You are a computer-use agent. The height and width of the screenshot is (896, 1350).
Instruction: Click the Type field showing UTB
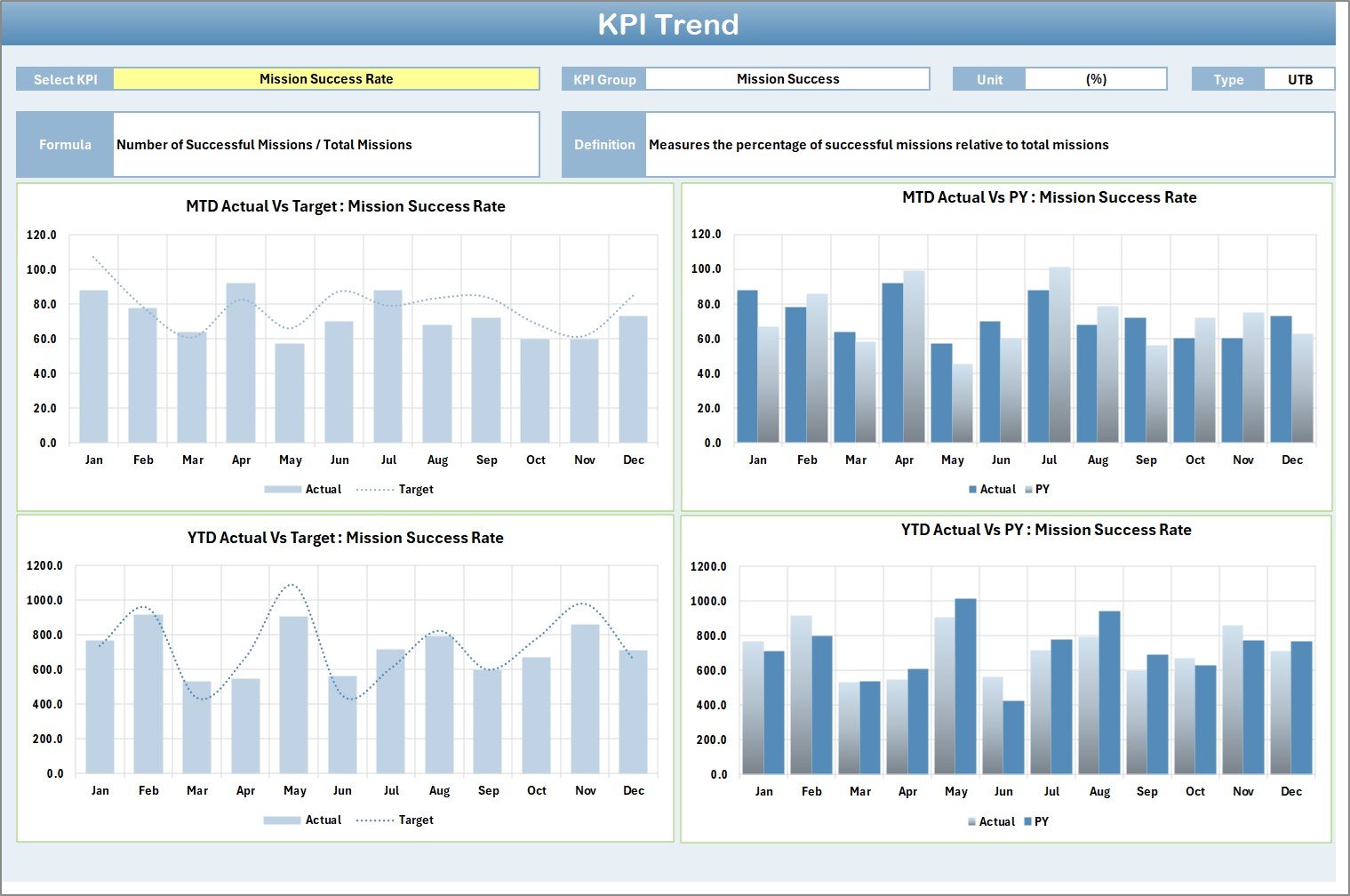pyautogui.click(x=1299, y=78)
